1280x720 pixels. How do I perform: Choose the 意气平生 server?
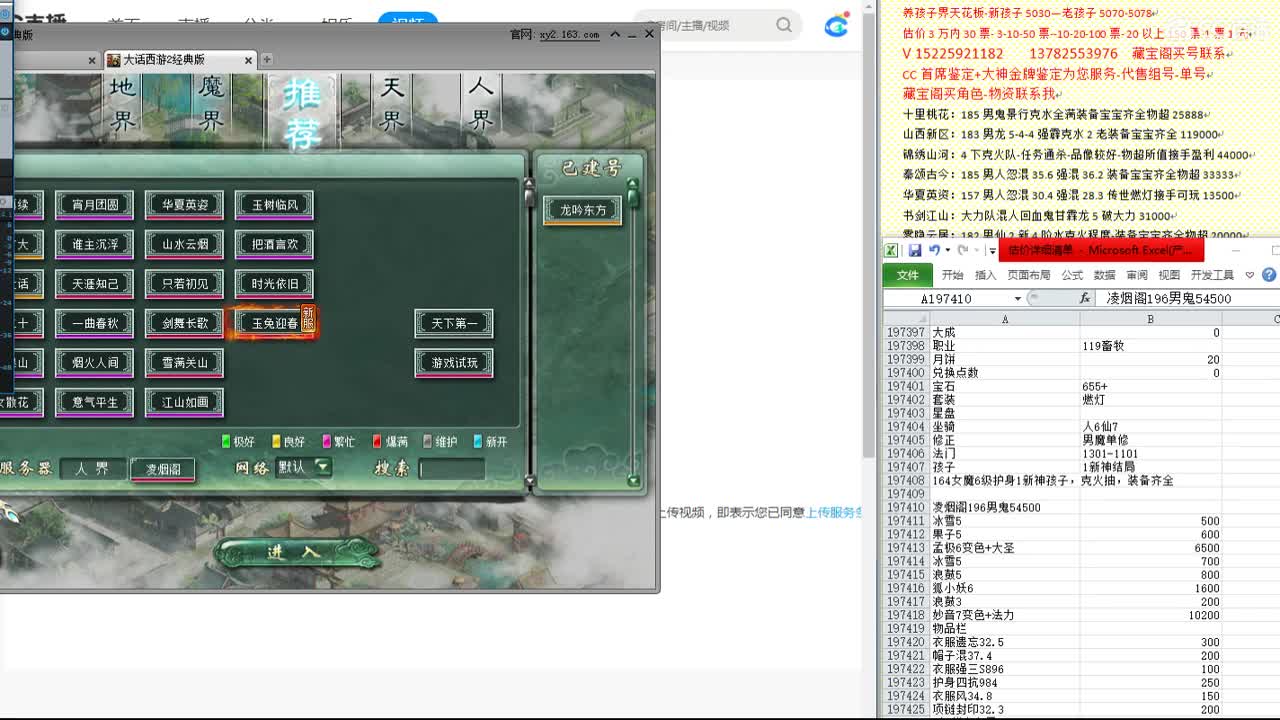[x=95, y=402]
